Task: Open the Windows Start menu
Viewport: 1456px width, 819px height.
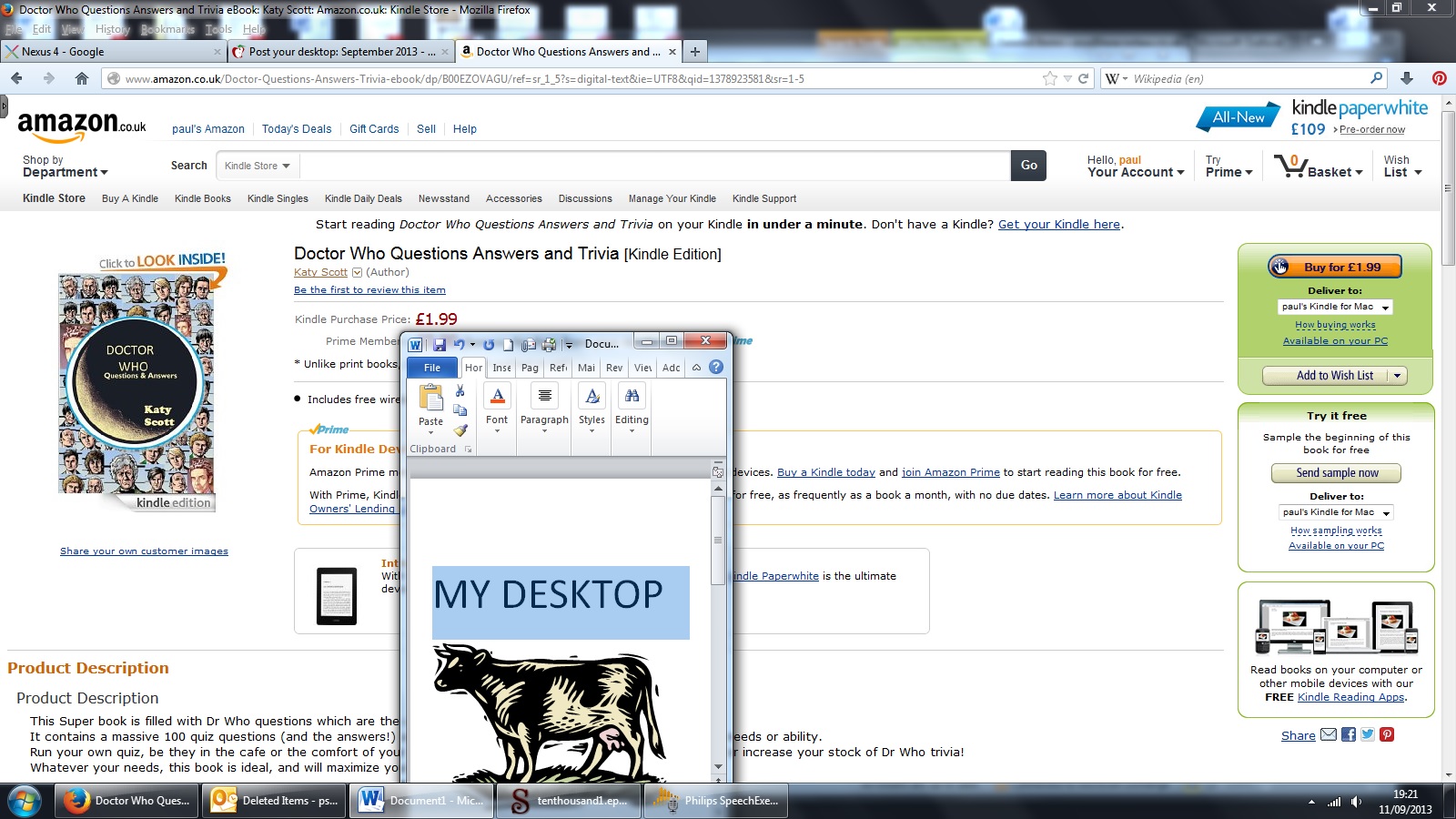Action: click(25, 801)
